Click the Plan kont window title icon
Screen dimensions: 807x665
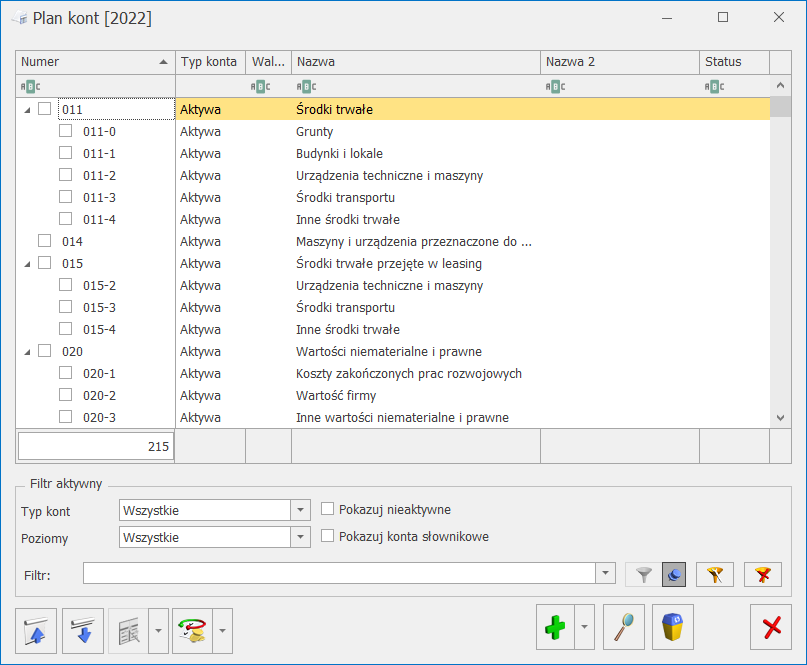[20, 19]
